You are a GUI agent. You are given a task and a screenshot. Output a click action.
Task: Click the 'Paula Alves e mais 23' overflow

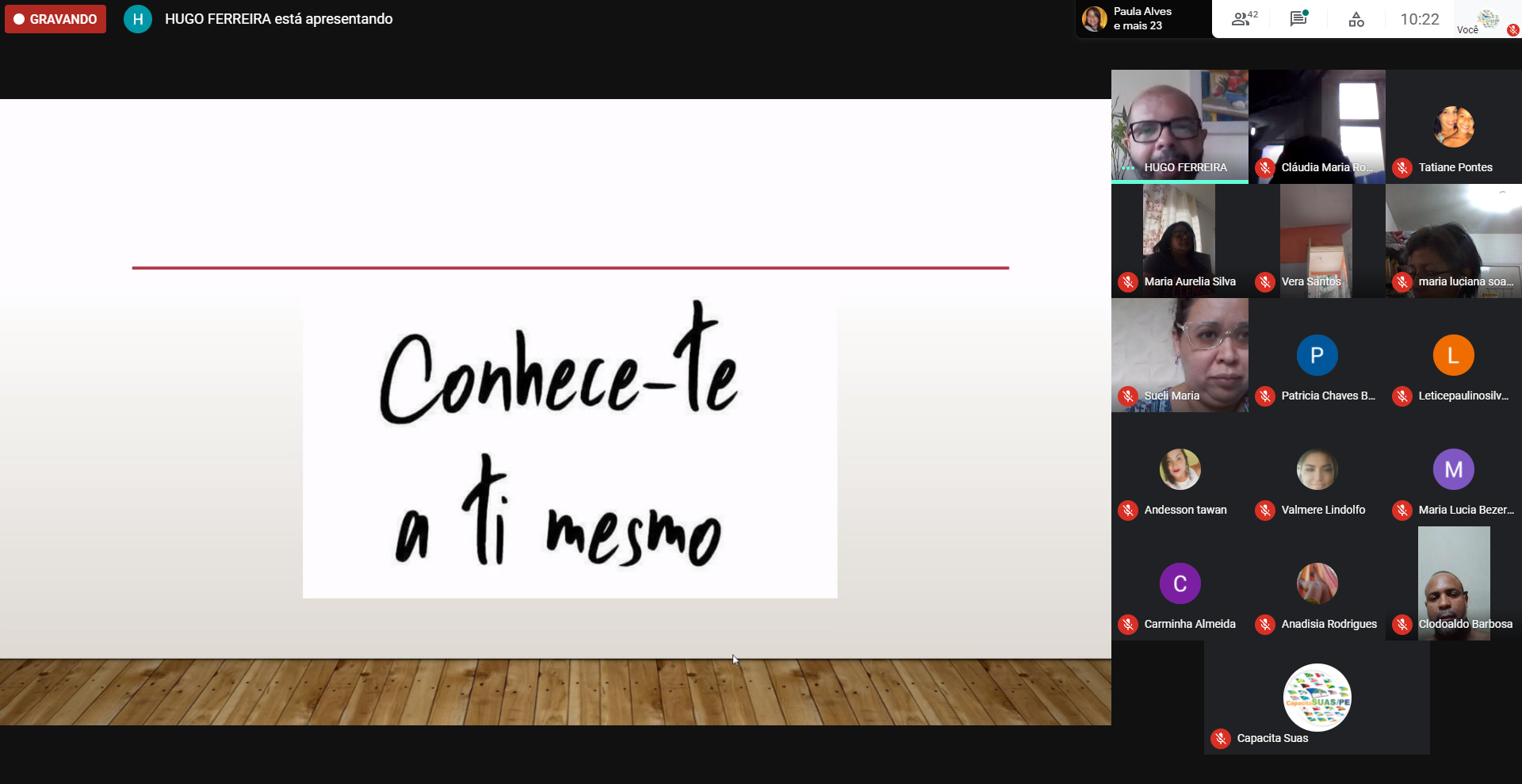pyautogui.click(x=1141, y=19)
